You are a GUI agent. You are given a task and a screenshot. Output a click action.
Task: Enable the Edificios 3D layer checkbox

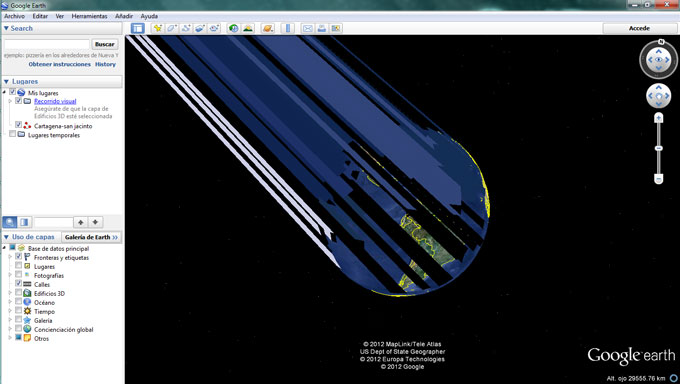click(x=18, y=292)
